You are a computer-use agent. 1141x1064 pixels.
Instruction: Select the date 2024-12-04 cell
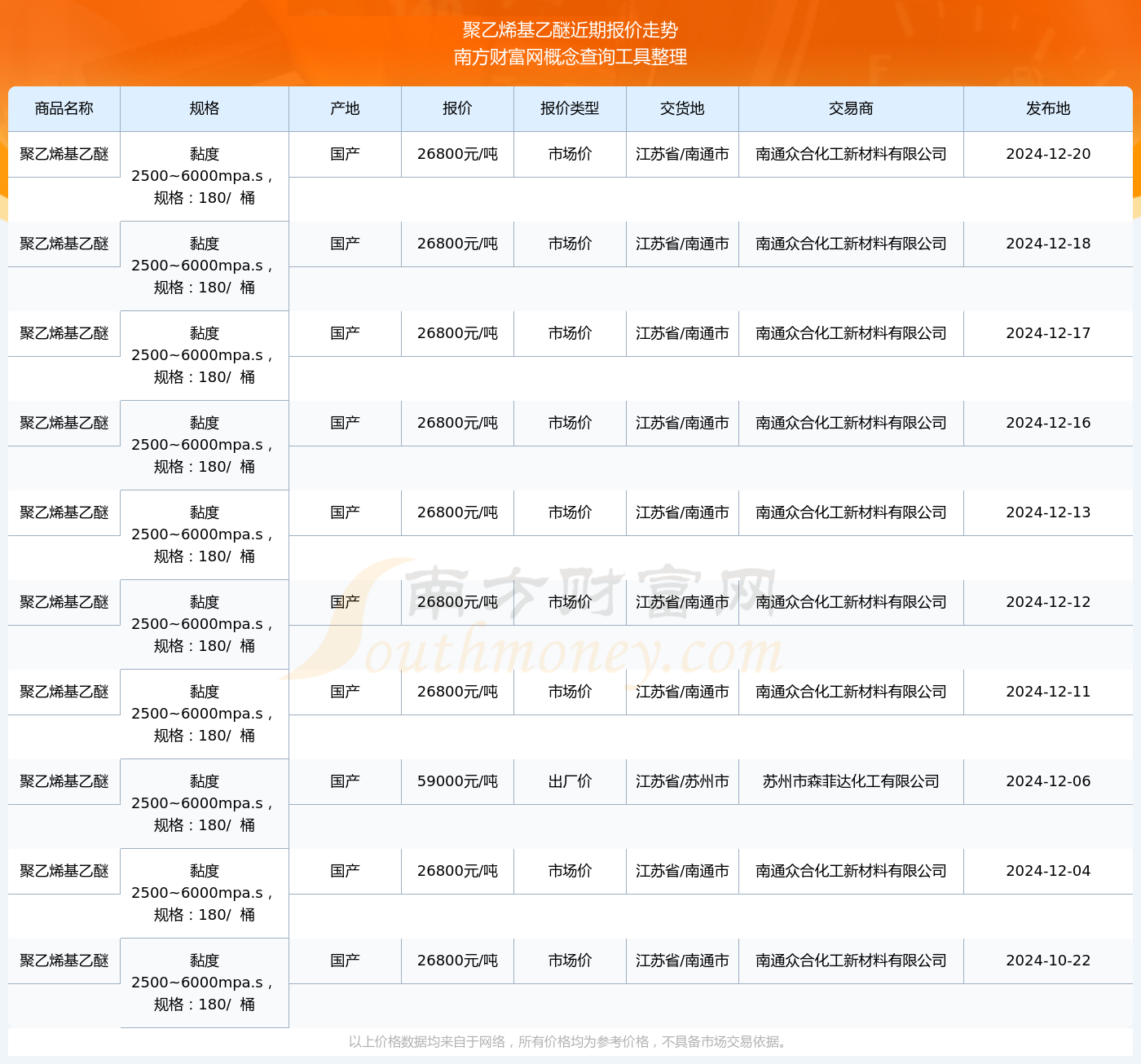[x=1048, y=871]
